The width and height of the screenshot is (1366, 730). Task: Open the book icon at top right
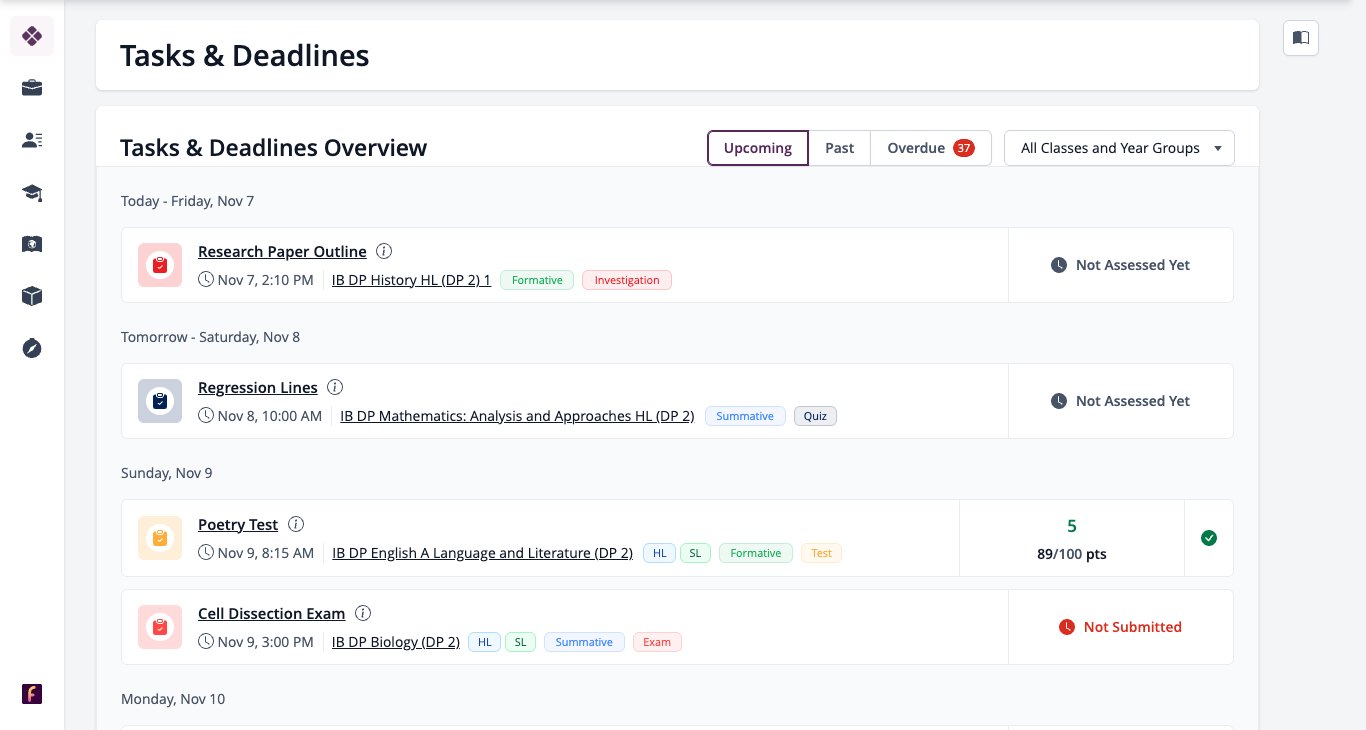[1301, 38]
